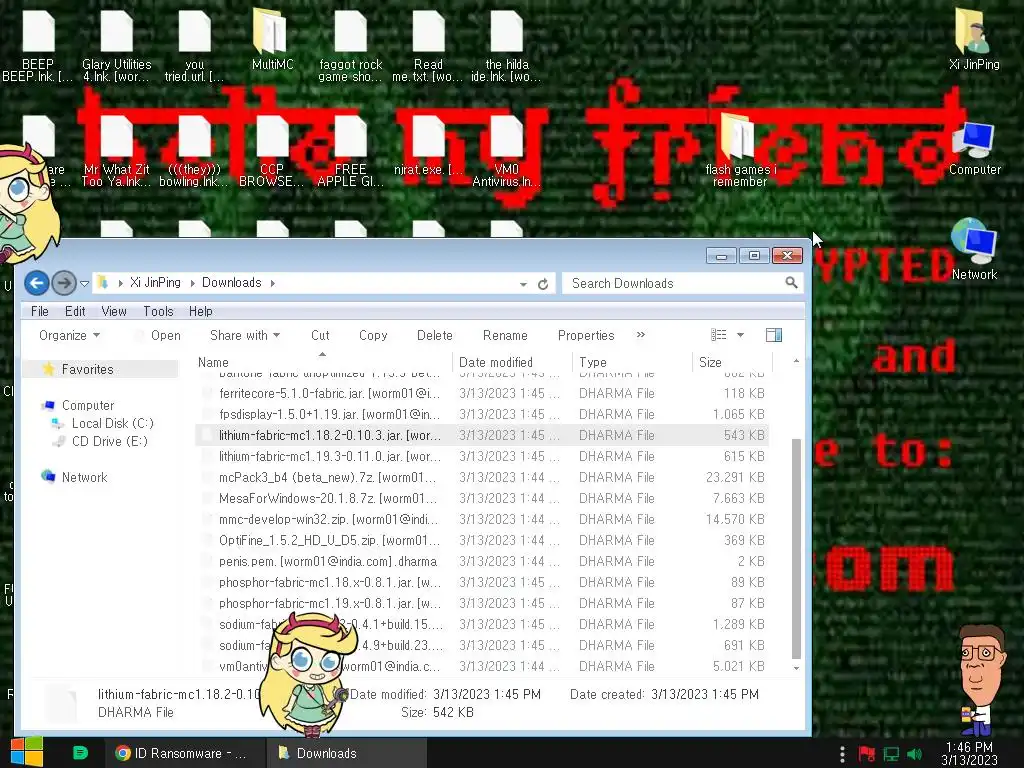Open Xi JinPing desktop folder icon

(x=974, y=39)
